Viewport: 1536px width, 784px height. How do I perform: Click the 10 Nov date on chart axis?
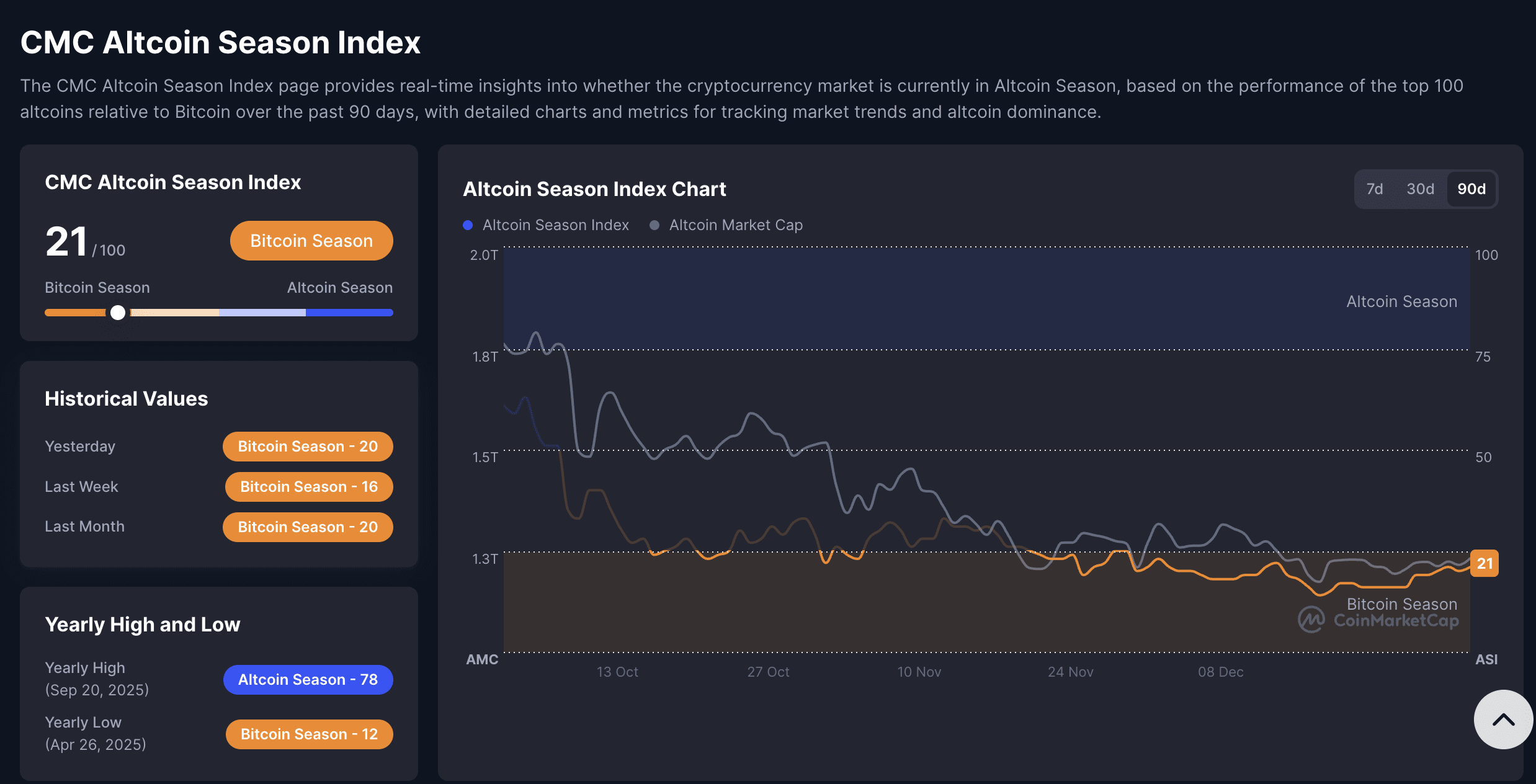tap(919, 672)
